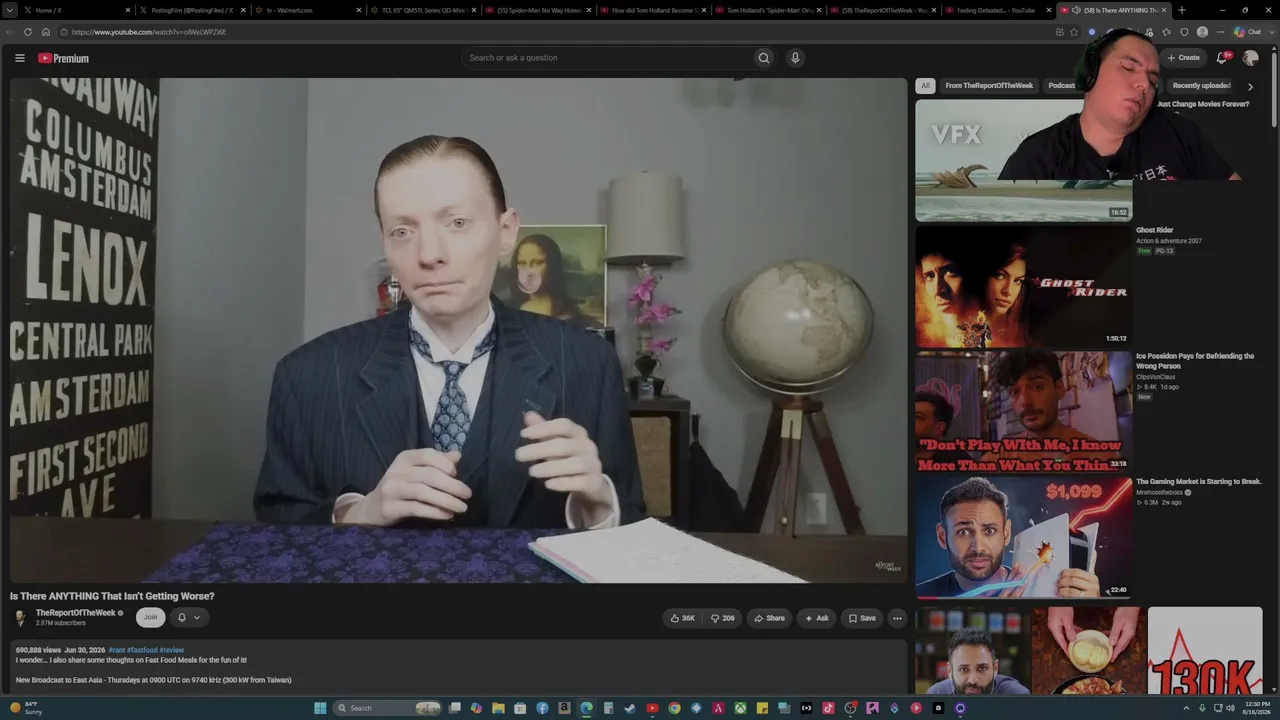
Task: Open the Amazon app on the taskbar
Action: click(564, 708)
